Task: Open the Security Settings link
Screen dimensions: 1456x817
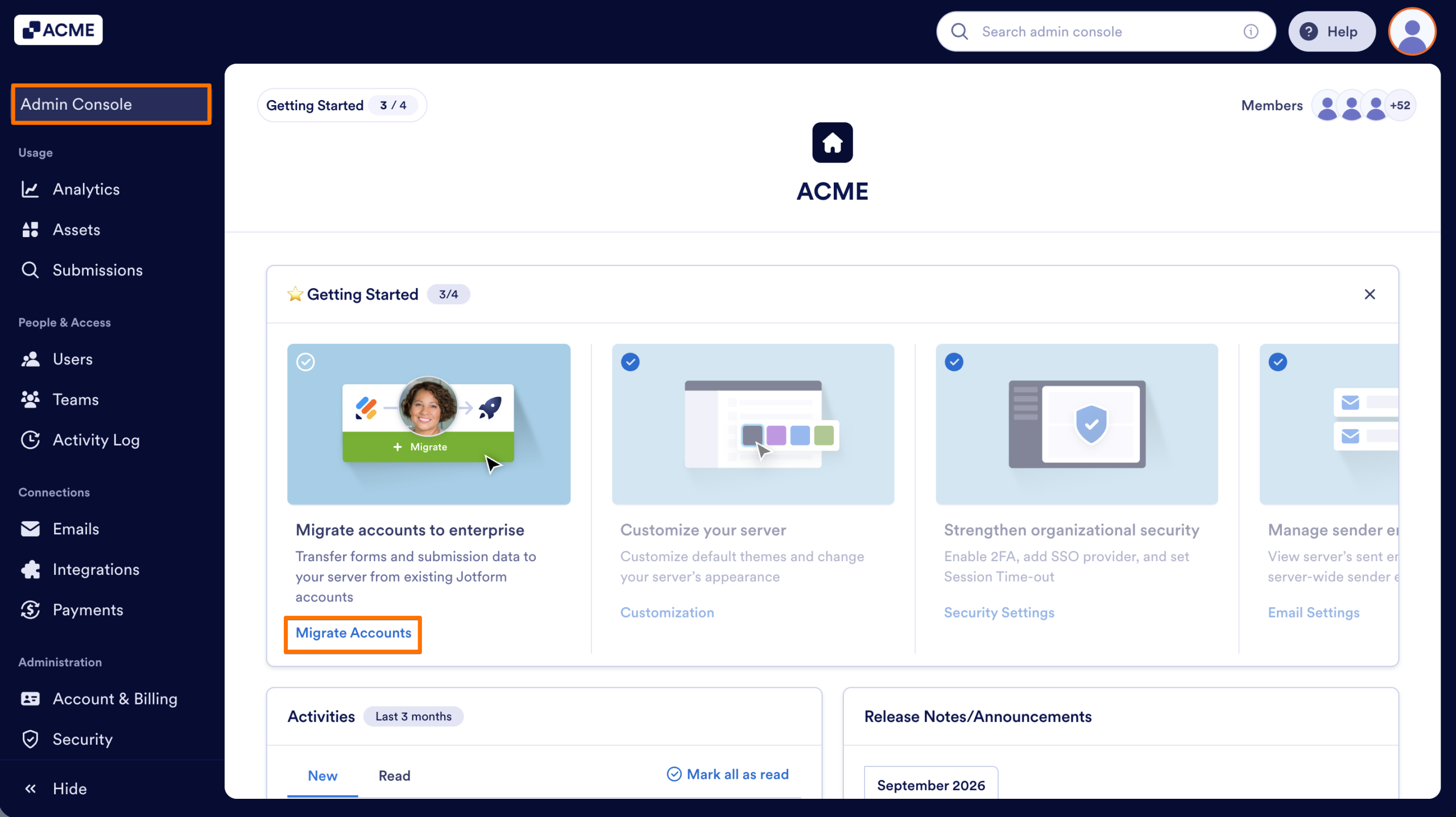Action: (x=999, y=613)
